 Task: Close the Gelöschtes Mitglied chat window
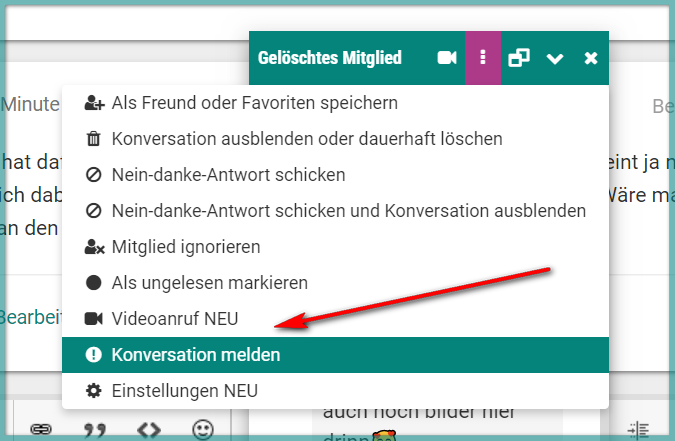click(x=591, y=58)
